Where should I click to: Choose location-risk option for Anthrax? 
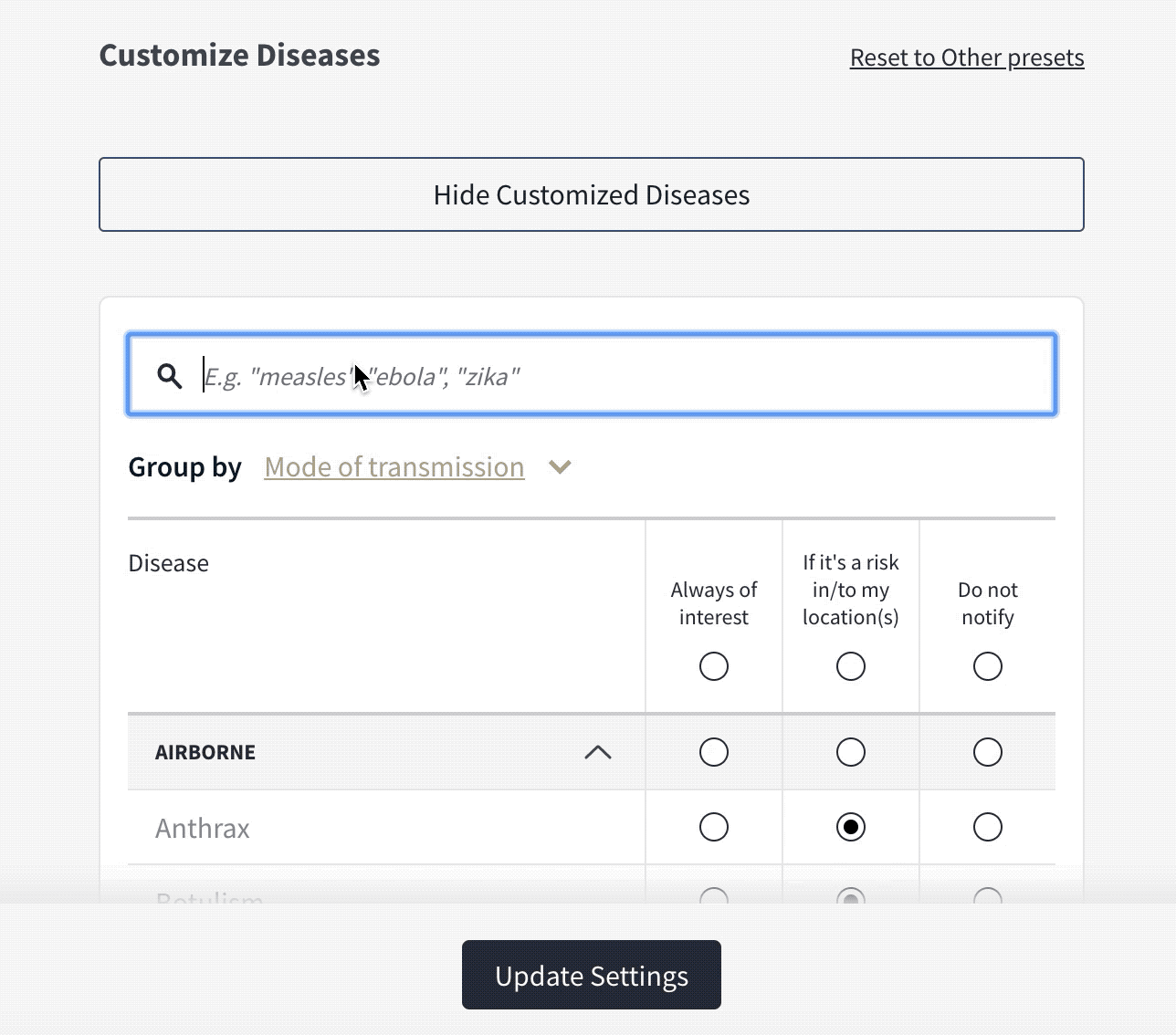tap(851, 827)
